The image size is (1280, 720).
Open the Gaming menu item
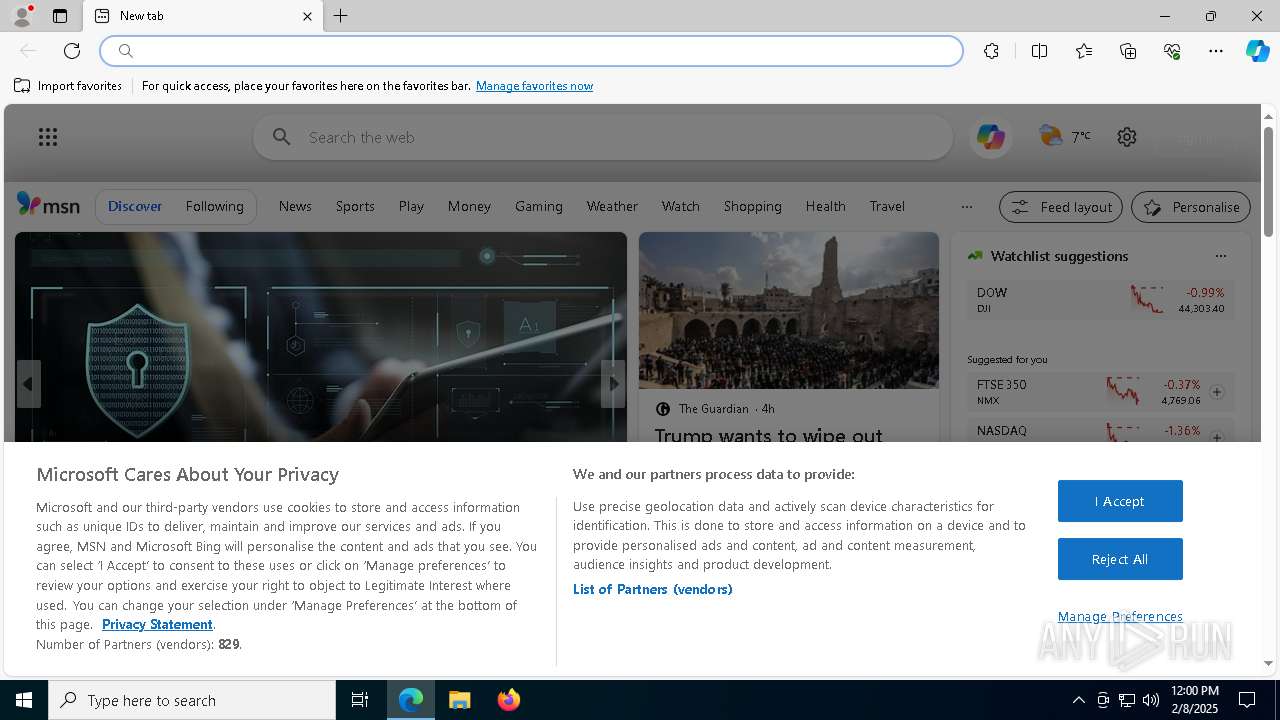point(538,206)
